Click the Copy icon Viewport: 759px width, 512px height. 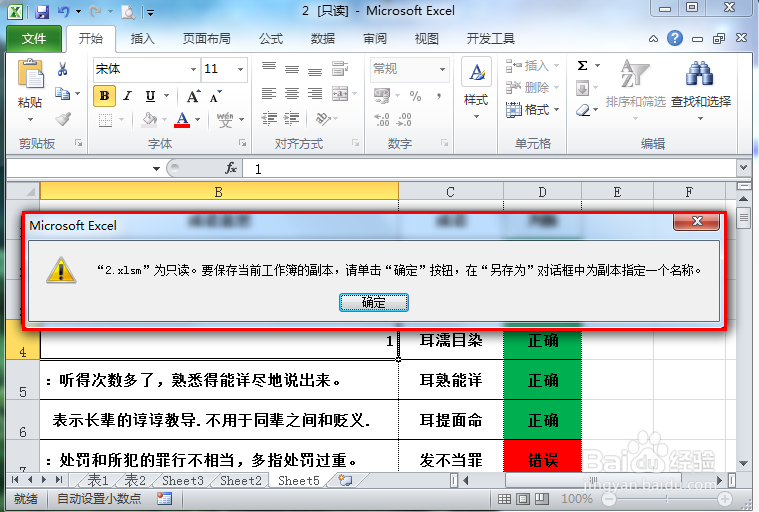(x=62, y=94)
